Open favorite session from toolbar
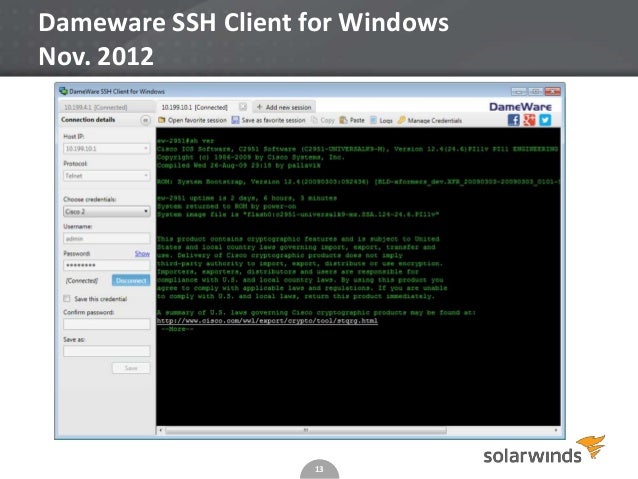 tap(192, 120)
